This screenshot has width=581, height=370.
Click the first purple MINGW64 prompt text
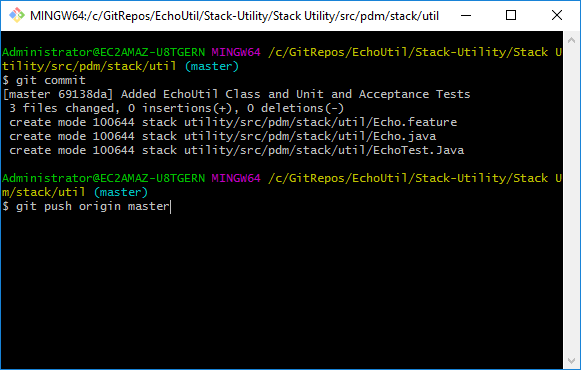[x=236, y=52]
